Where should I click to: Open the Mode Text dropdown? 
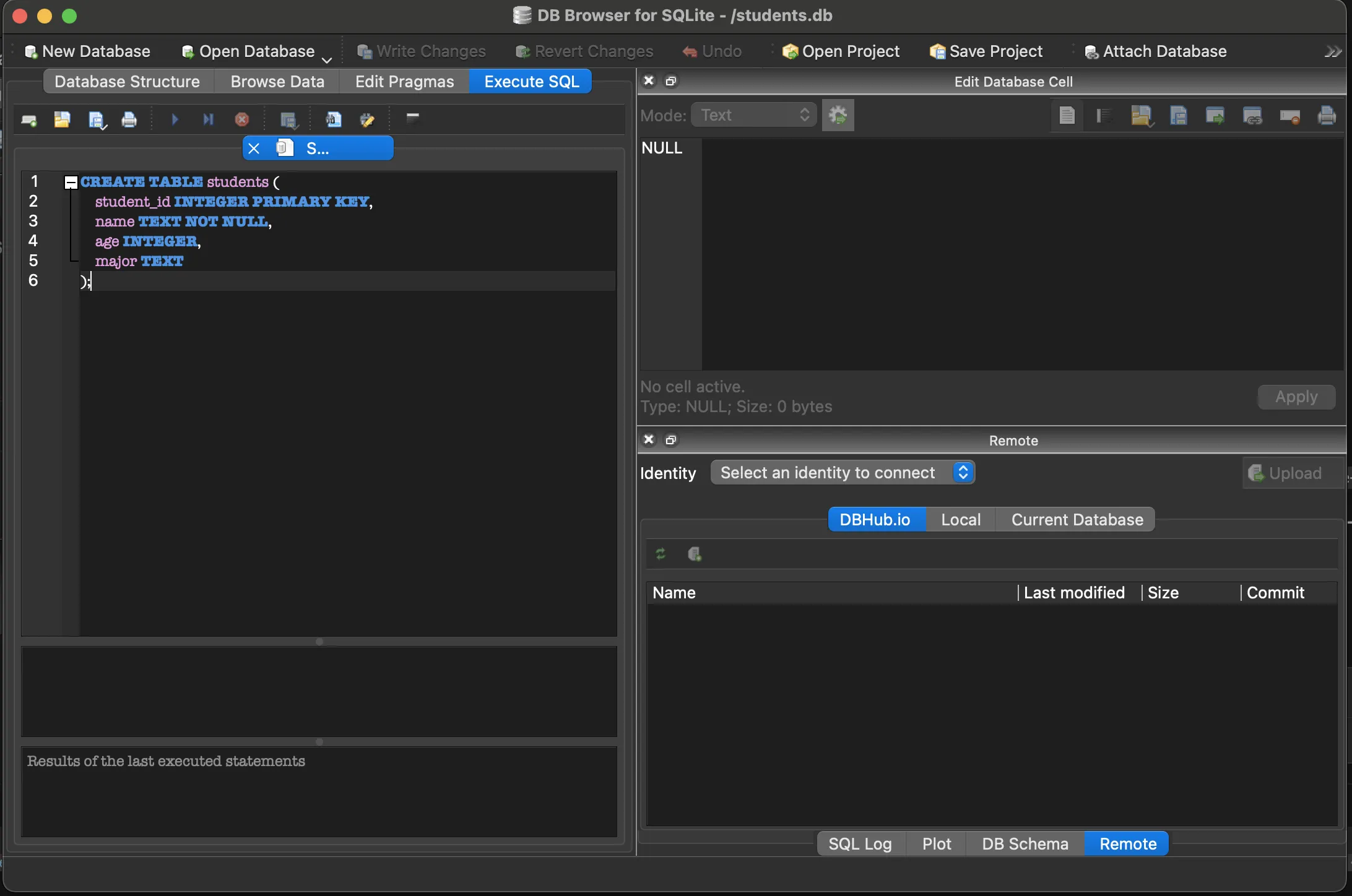point(753,115)
